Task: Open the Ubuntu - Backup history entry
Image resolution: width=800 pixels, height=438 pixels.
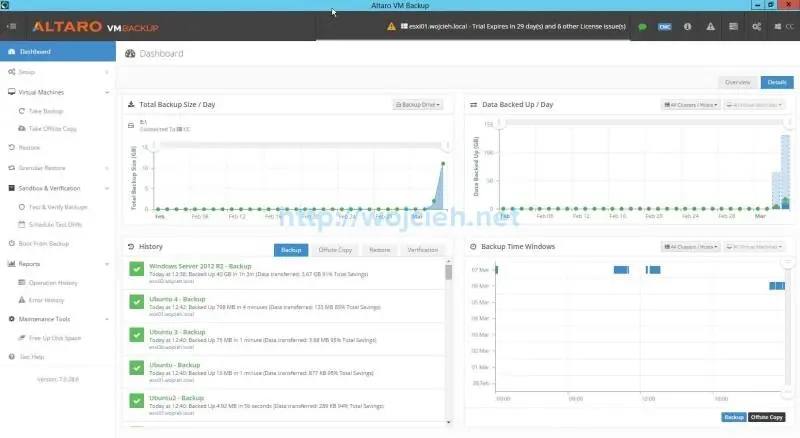Action: pos(174,365)
